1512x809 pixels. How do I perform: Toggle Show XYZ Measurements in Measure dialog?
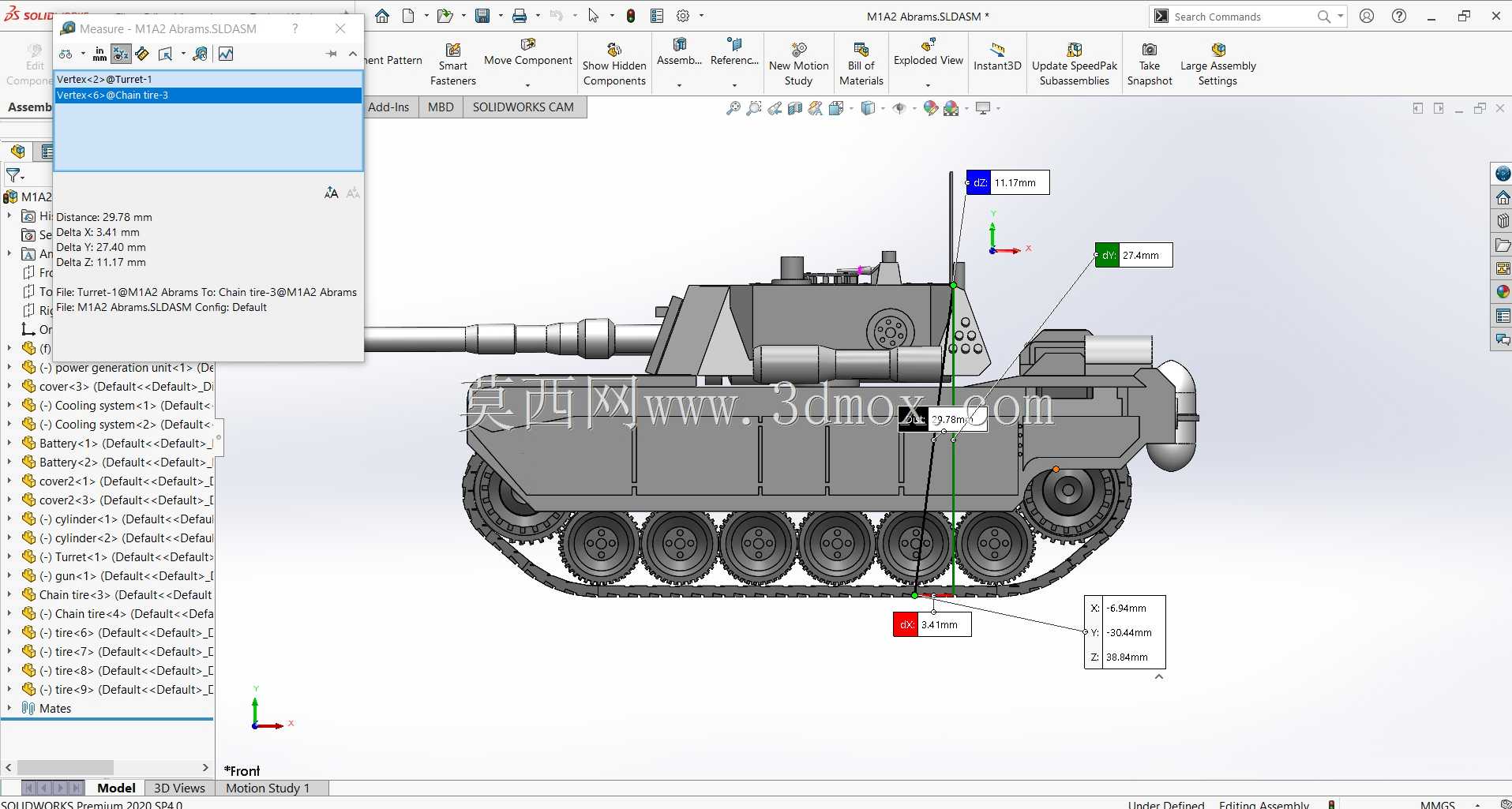coord(121,54)
